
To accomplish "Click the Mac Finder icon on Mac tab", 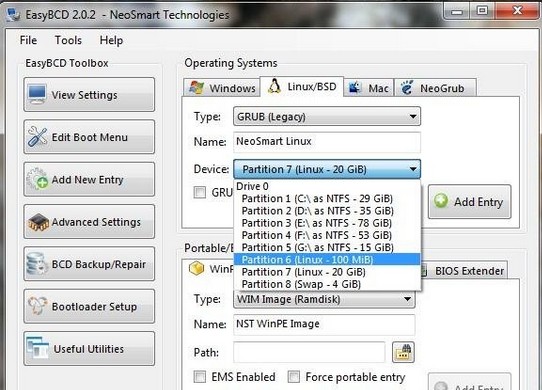I will click(x=355, y=88).
